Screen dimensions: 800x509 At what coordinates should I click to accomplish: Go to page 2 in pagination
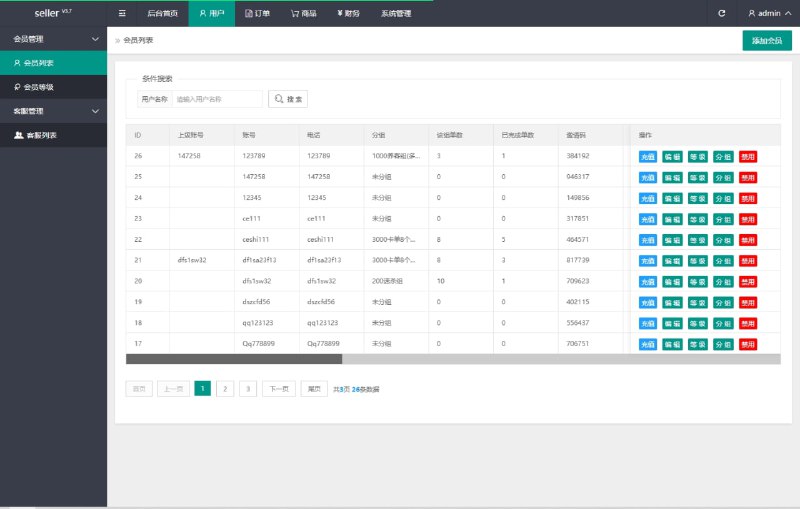point(226,389)
